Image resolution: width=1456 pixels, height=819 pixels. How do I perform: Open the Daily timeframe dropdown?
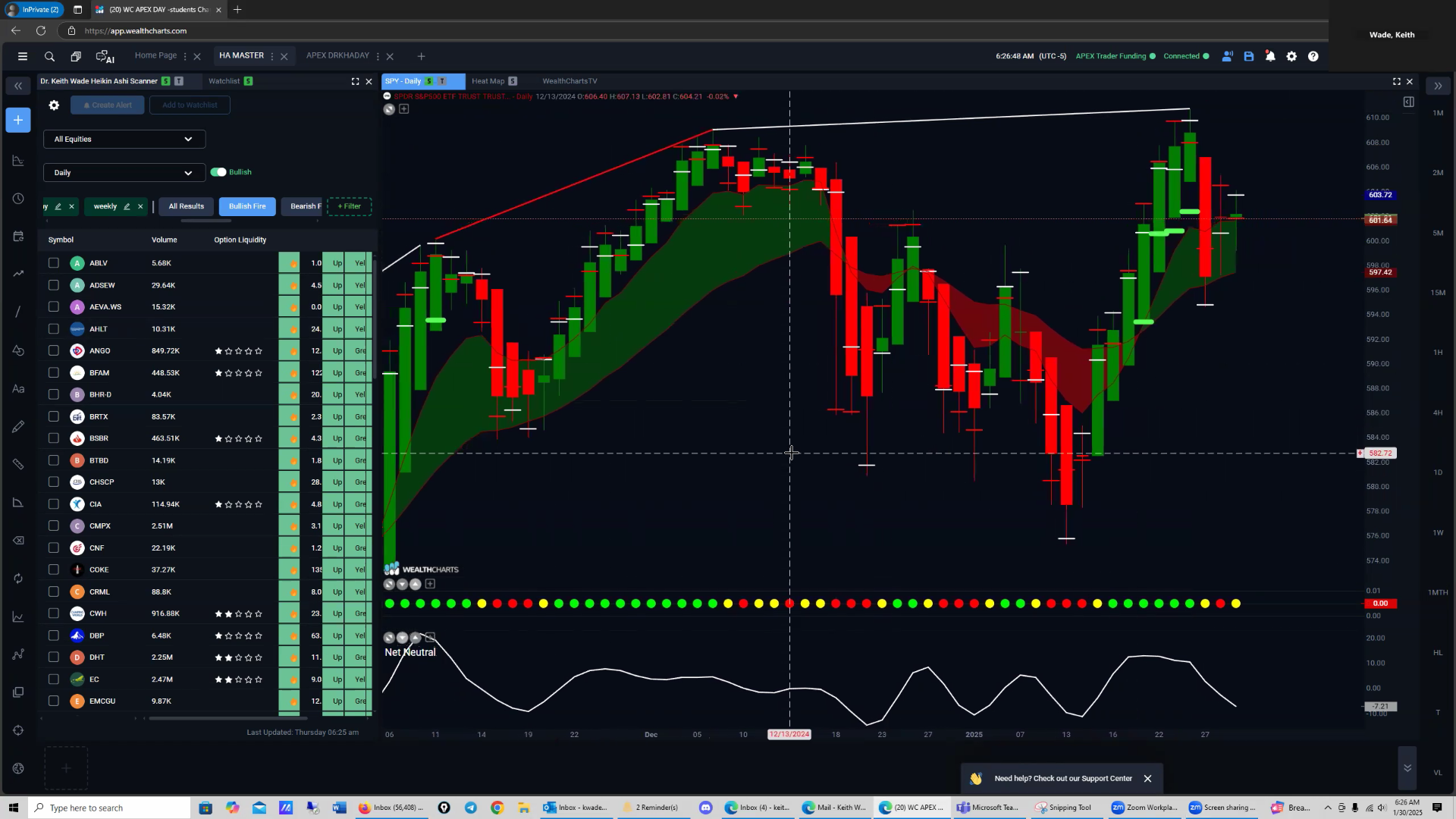tap(124, 173)
